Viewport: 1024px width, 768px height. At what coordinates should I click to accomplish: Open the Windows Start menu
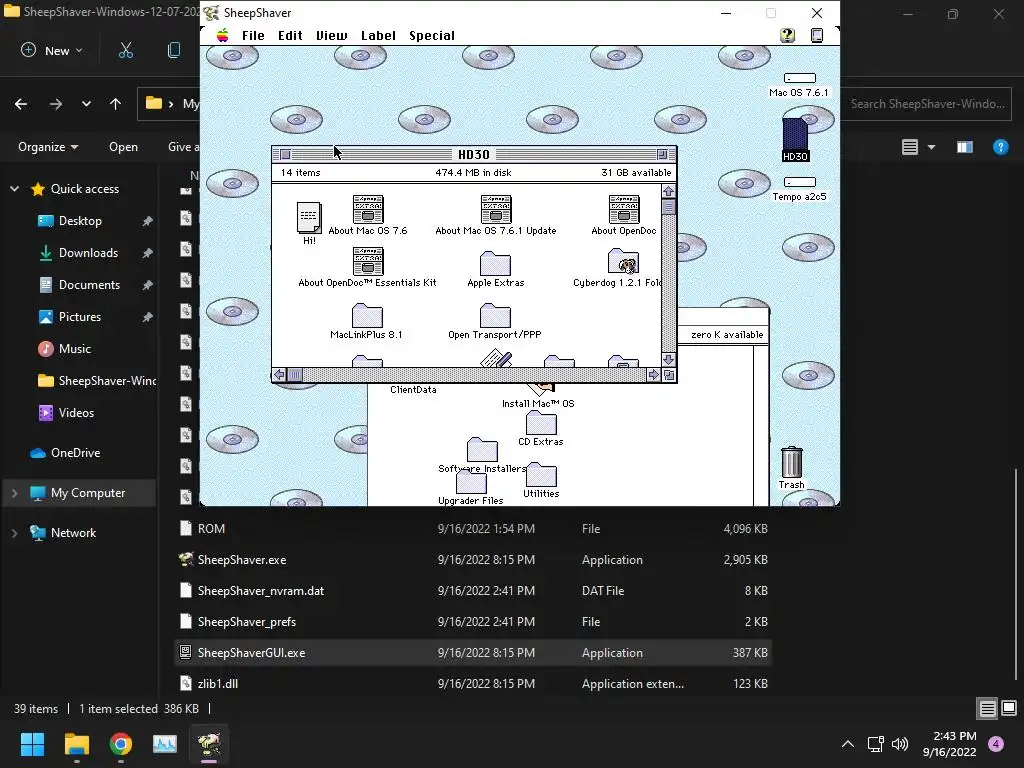point(32,744)
